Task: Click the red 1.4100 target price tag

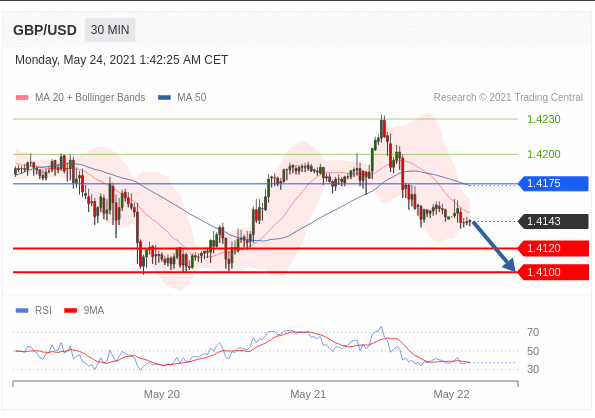Action: 554,272
